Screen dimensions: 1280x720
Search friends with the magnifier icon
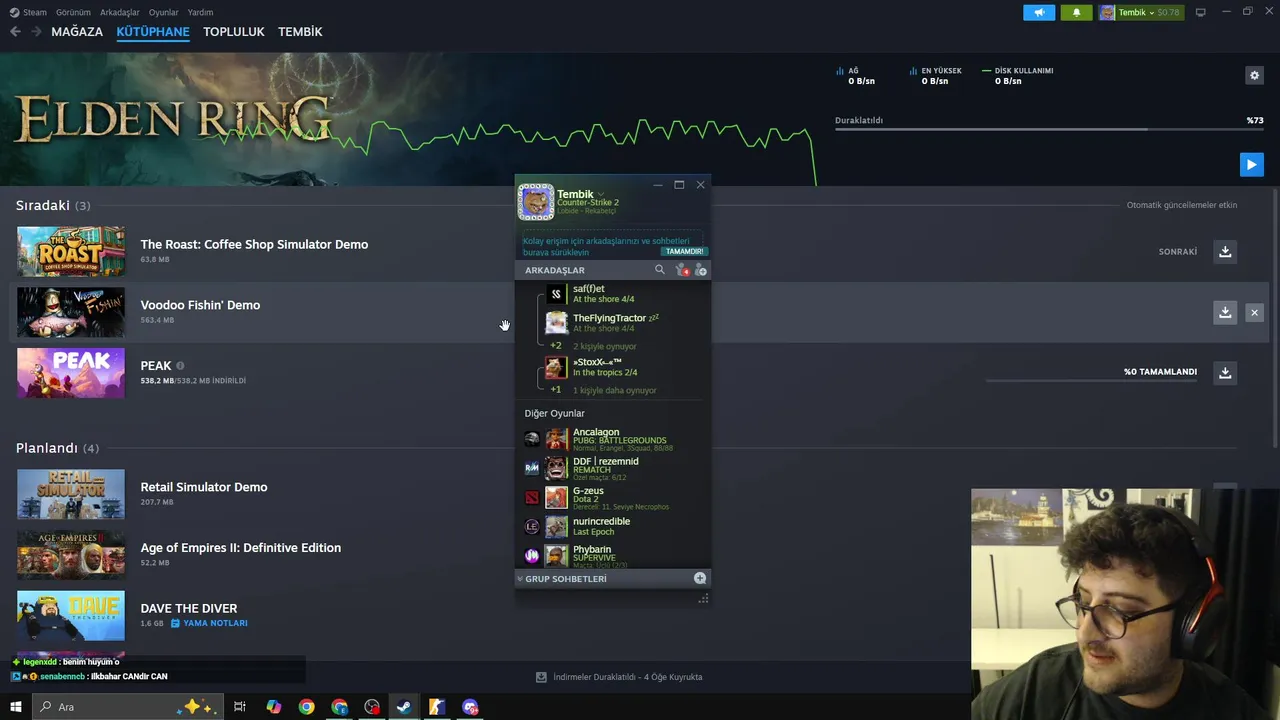[659, 270]
